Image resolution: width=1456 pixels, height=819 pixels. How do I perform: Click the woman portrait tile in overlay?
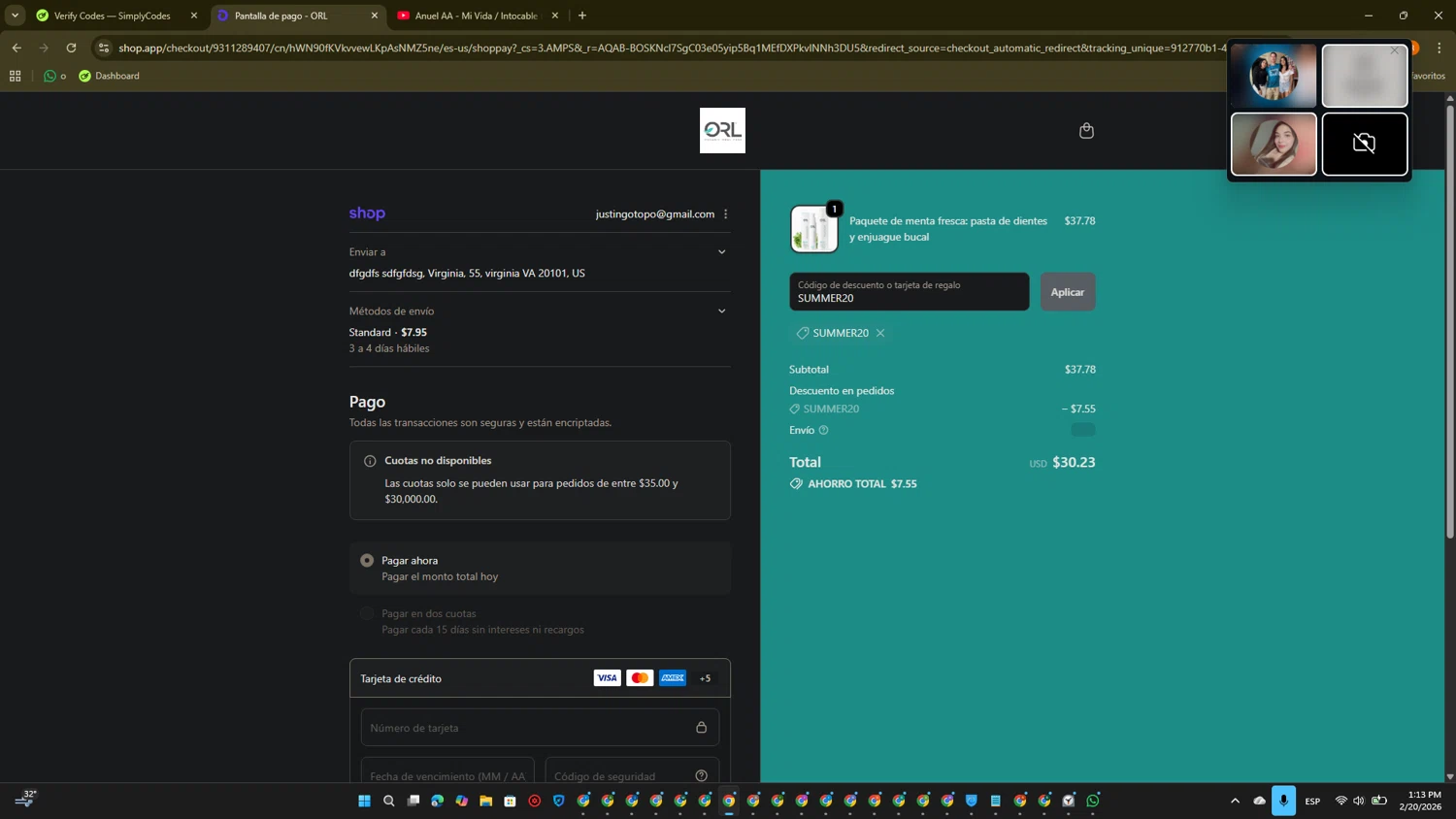pos(1274,144)
